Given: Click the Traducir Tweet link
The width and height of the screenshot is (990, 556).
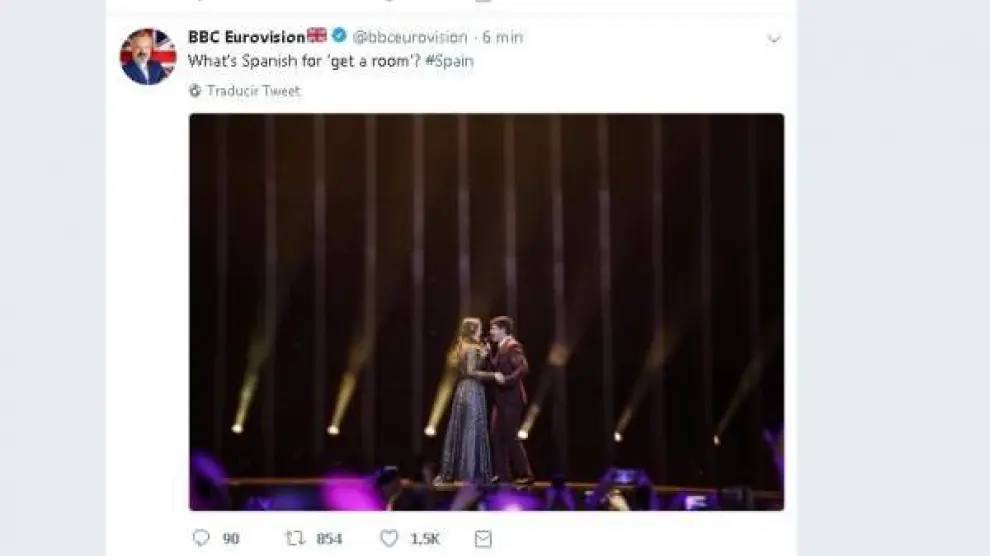Looking at the screenshot, I should click(x=253, y=91).
